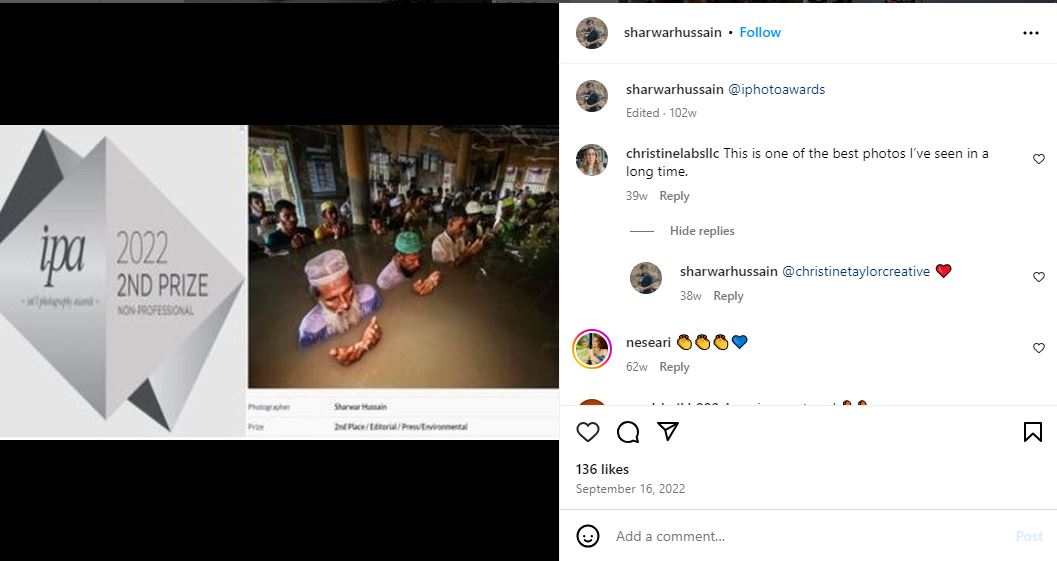The width and height of the screenshot is (1057, 561).
Task: Open neseari's profile picture with story ring
Action: [x=592, y=348]
